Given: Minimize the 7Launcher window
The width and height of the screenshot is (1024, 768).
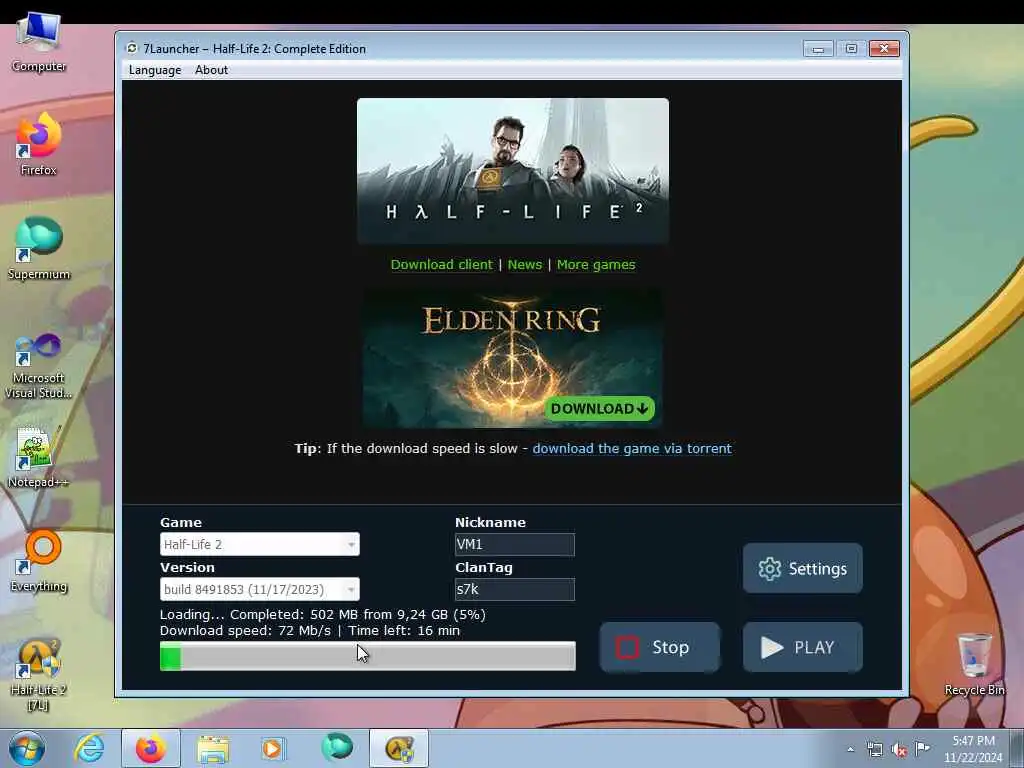Looking at the screenshot, I should 818,49.
